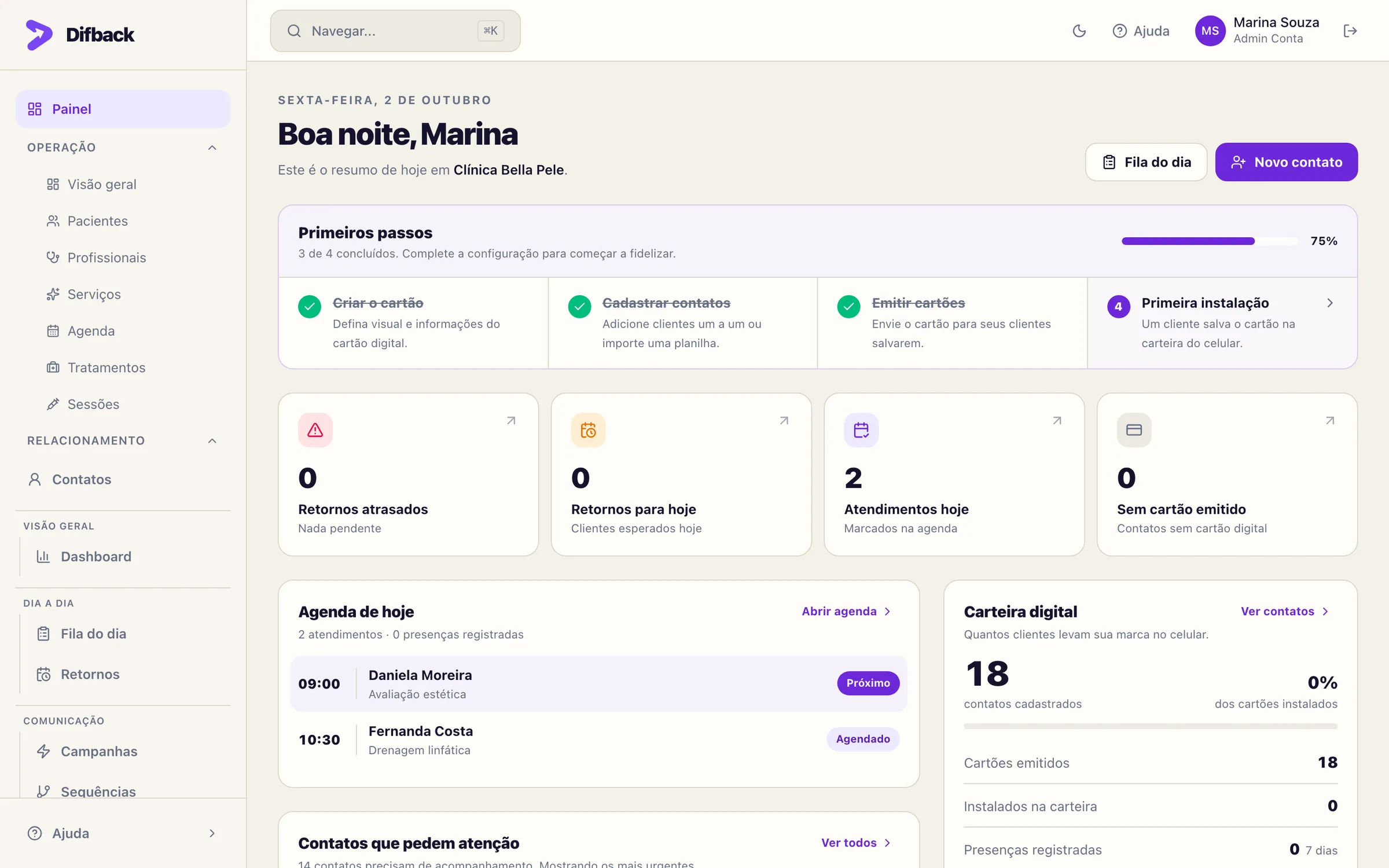Click the installed cards progress bar
This screenshot has width=1389, height=868.
click(1151, 726)
